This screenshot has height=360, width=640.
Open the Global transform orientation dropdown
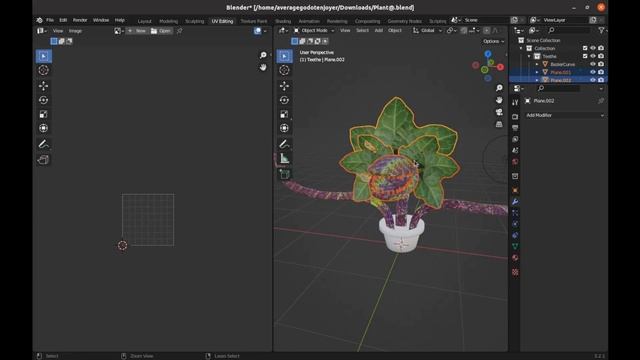click(427, 31)
